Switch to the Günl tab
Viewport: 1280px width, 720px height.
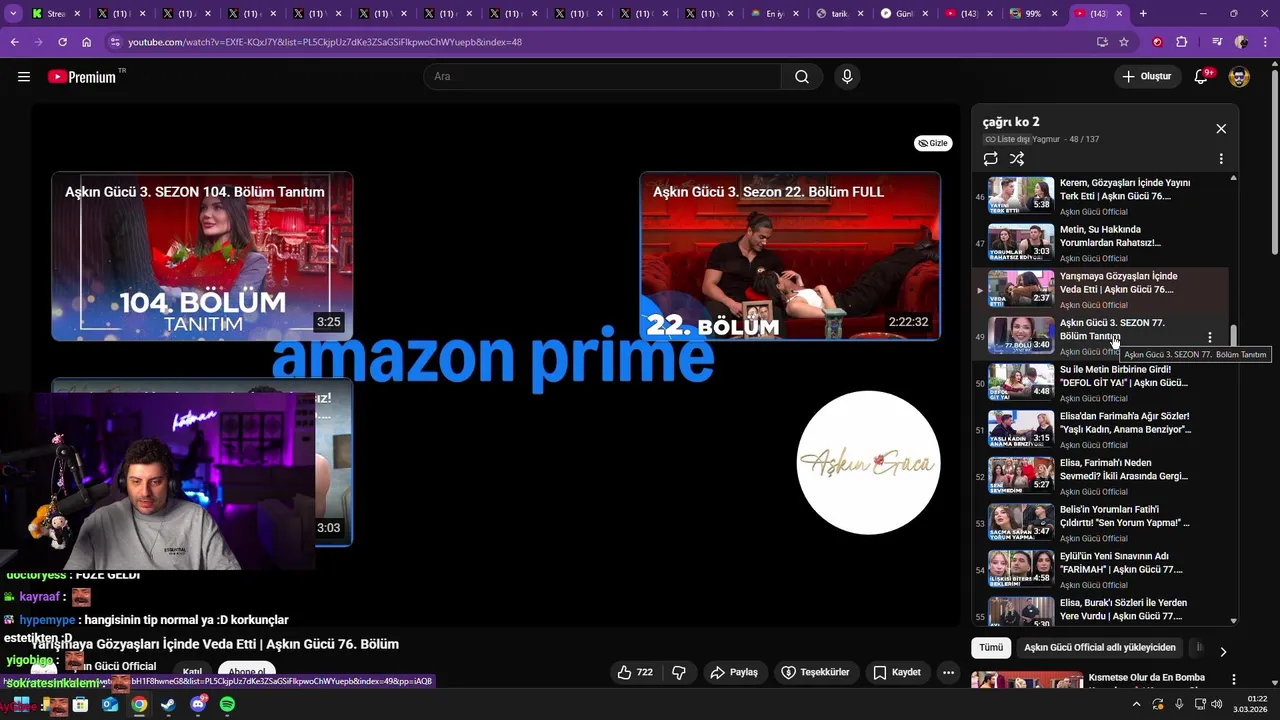click(905, 13)
